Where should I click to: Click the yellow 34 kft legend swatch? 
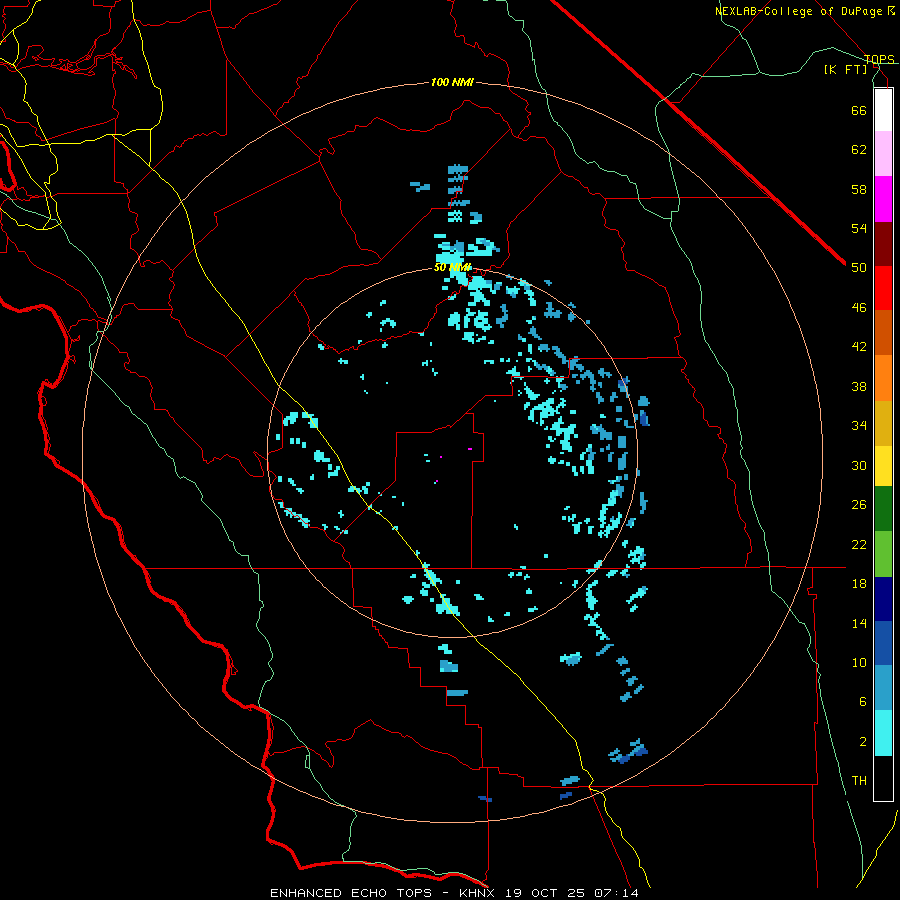click(883, 466)
